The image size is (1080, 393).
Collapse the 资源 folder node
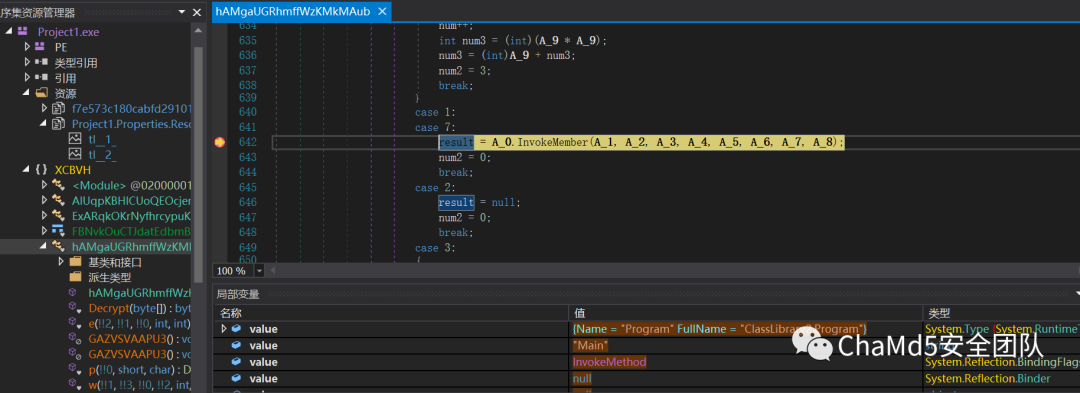click(x=26, y=93)
